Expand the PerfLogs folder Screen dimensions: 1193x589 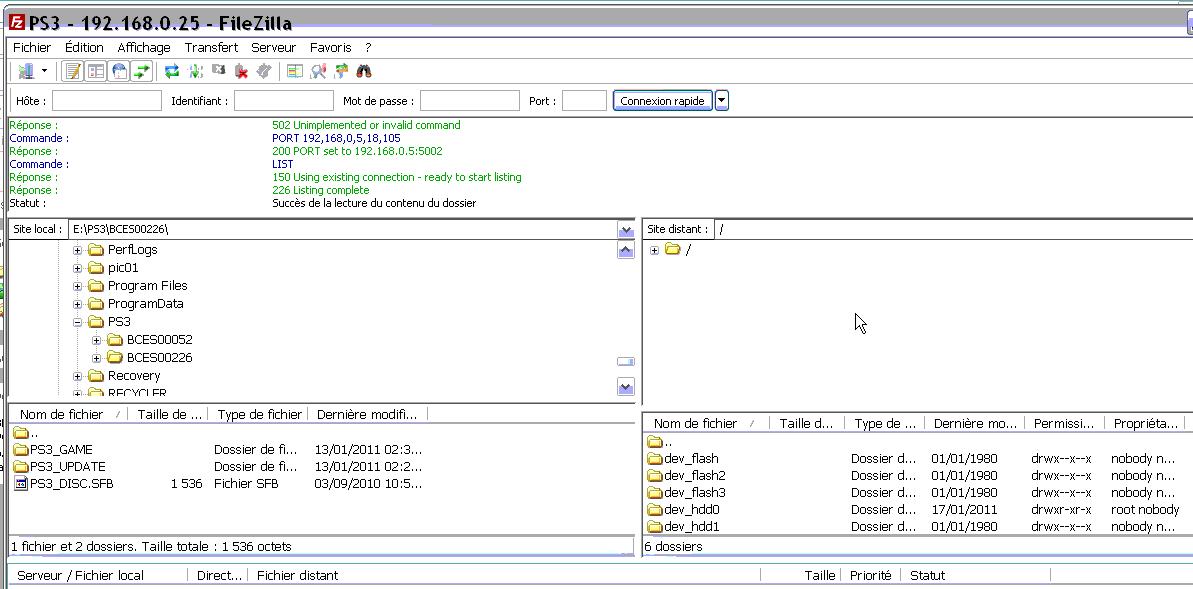click(x=78, y=250)
